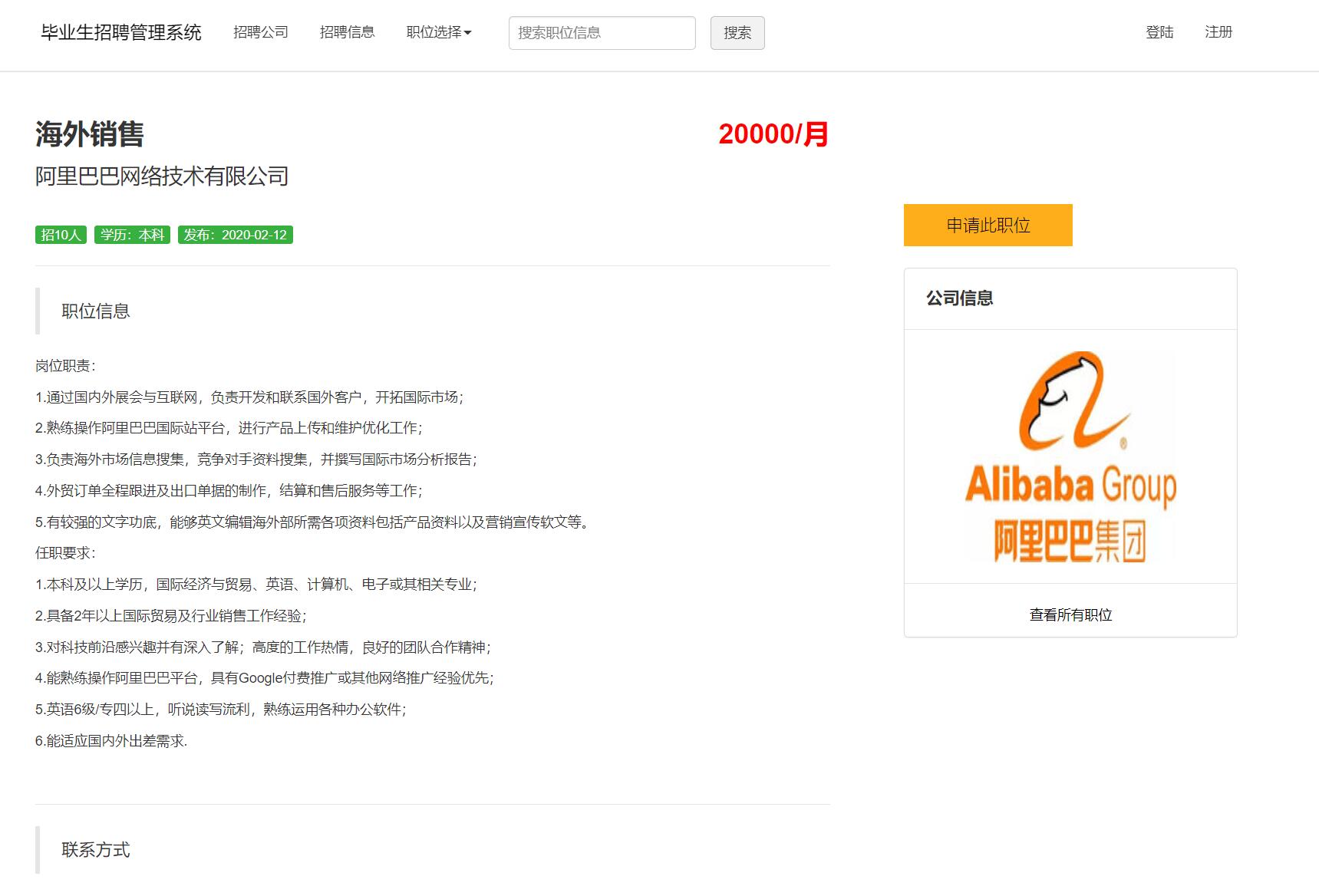The width and height of the screenshot is (1319, 896).
Task: Click the line 6.能适应国内外出差需求
Action: [x=111, y=741]
